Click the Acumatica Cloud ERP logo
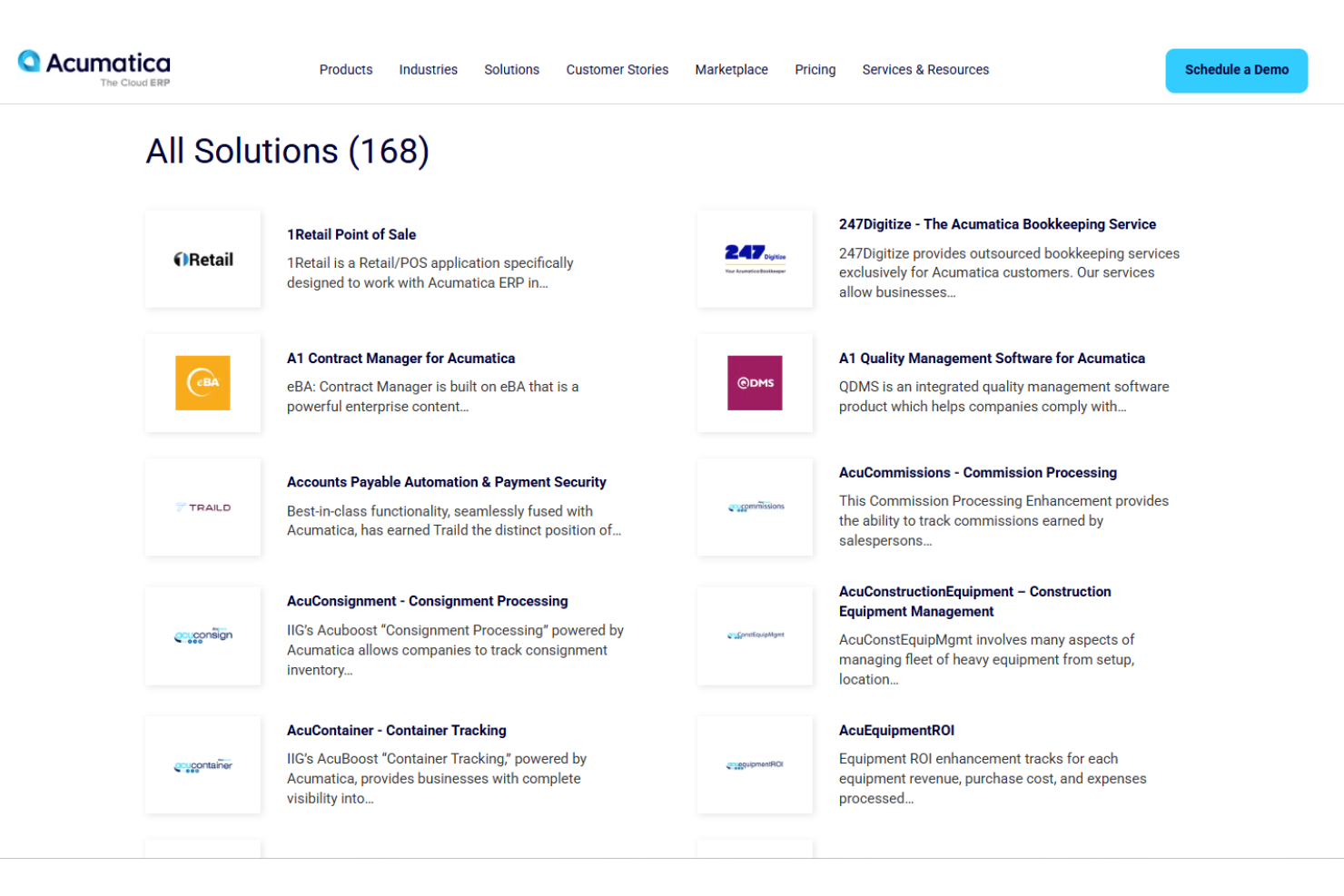 click(92, 68)
